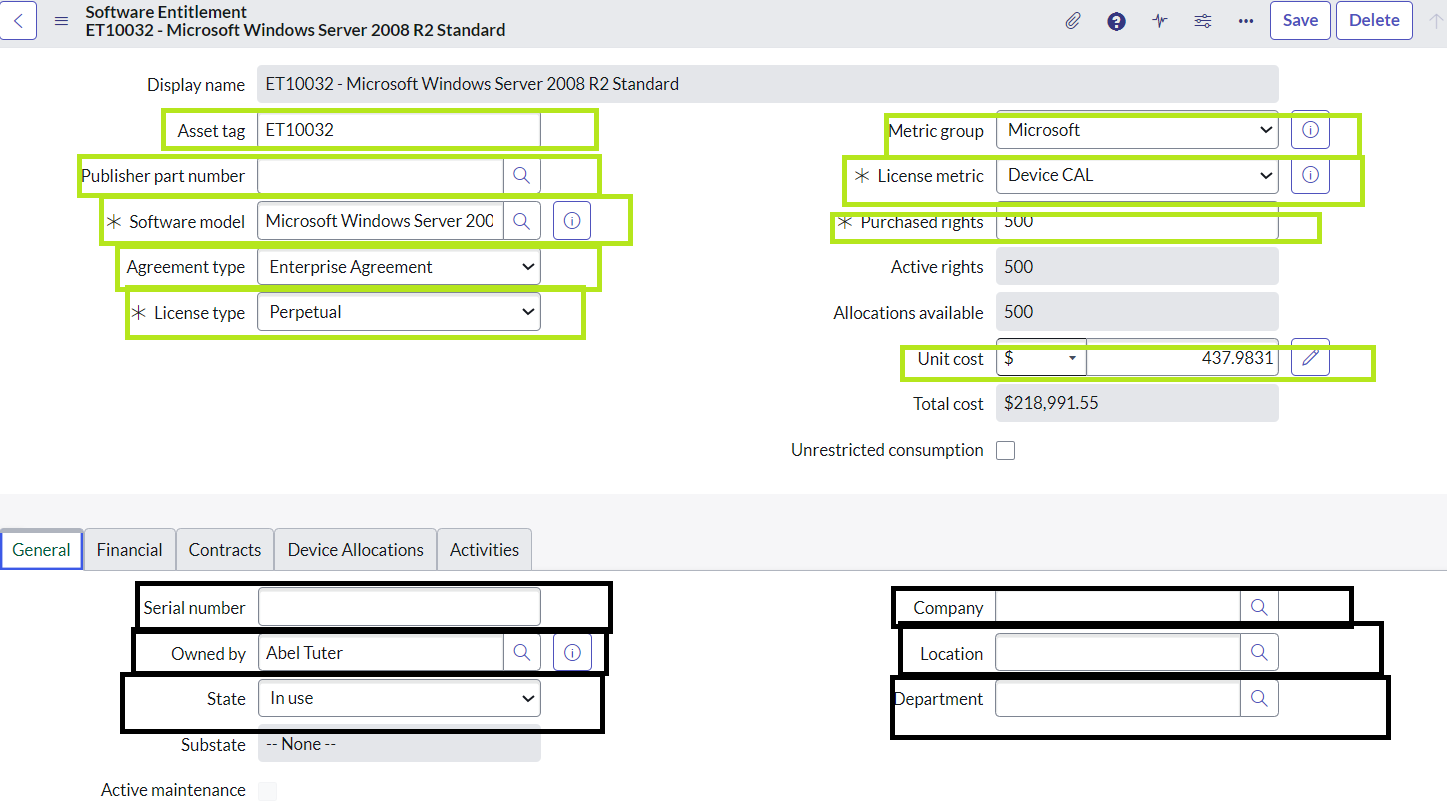Save the software entitlement record
1447x811 pixels.
1300,20
